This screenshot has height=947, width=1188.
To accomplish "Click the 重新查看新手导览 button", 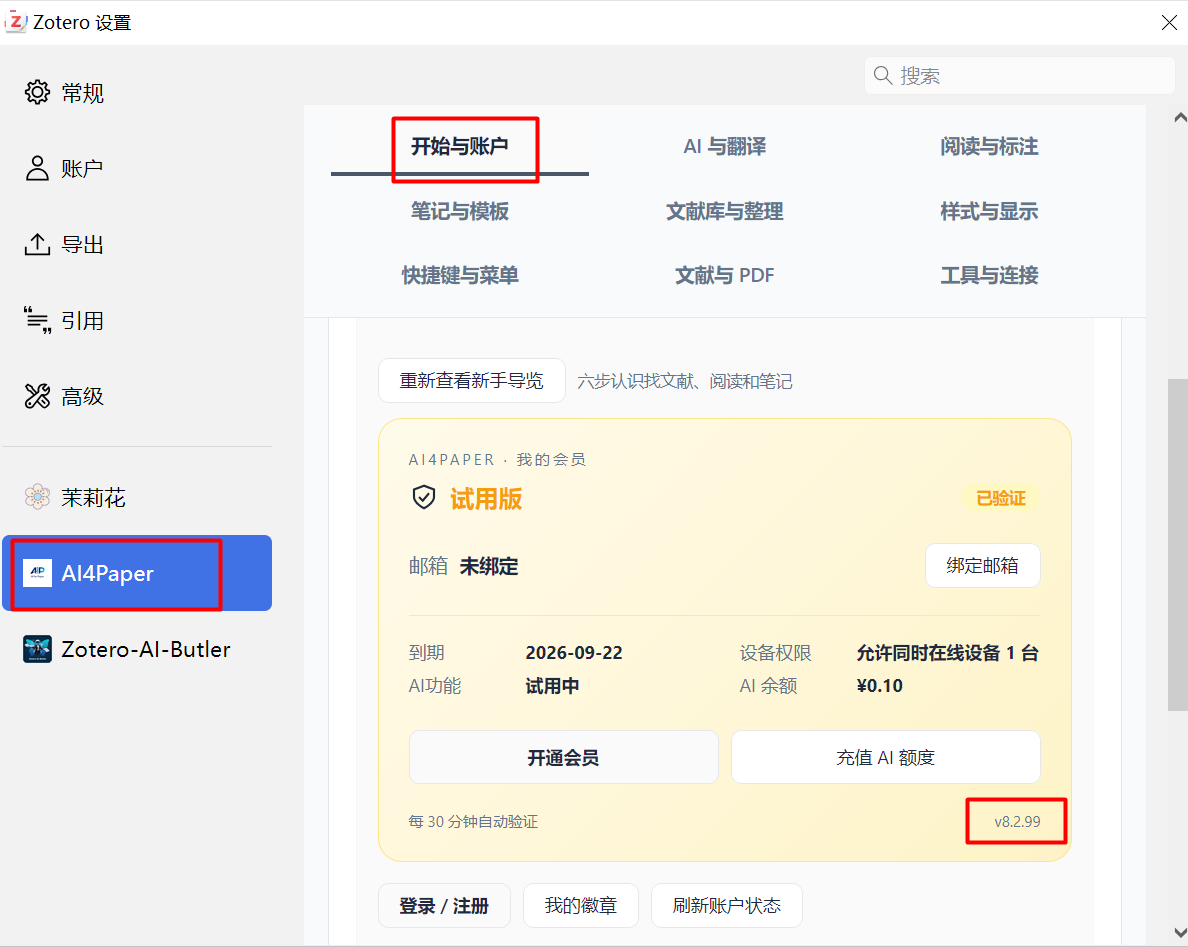I will click(x=472, y=380).
